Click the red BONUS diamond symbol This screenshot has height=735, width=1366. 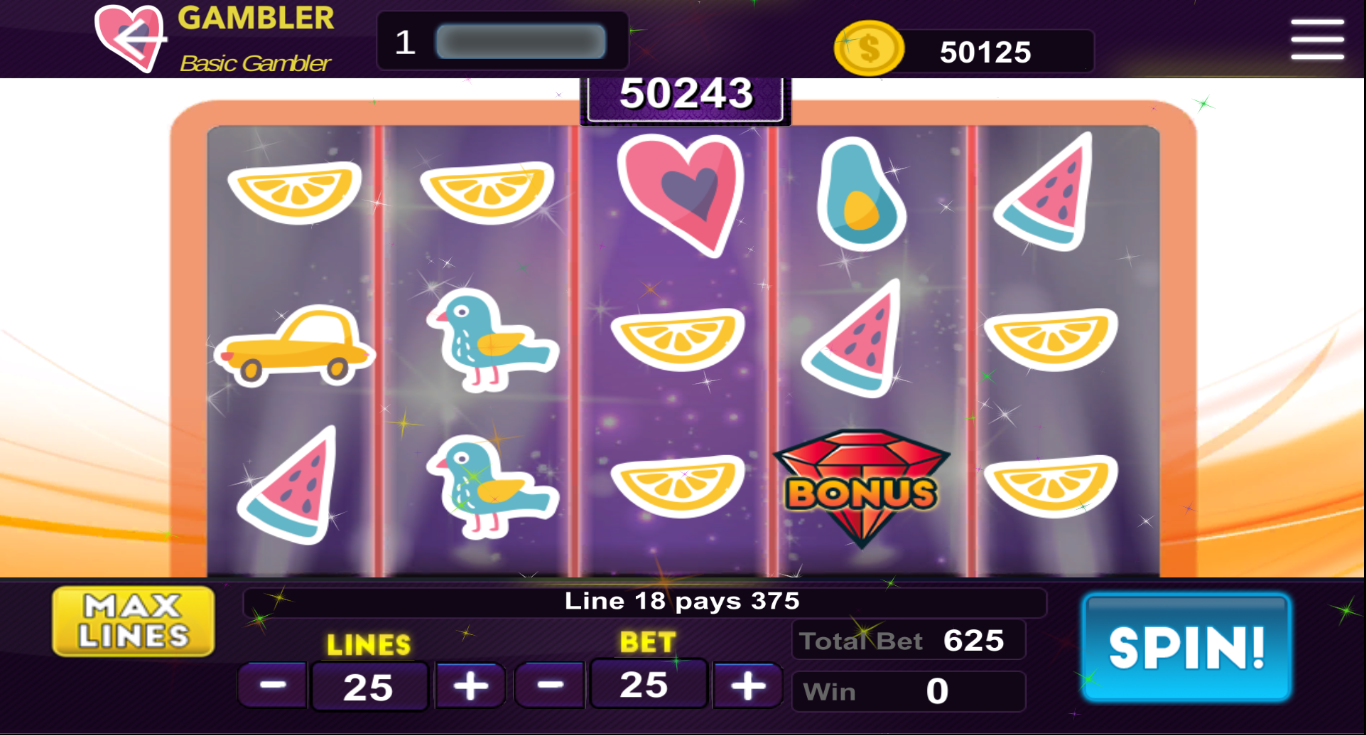pyautogui.click(x=862, y=488)
